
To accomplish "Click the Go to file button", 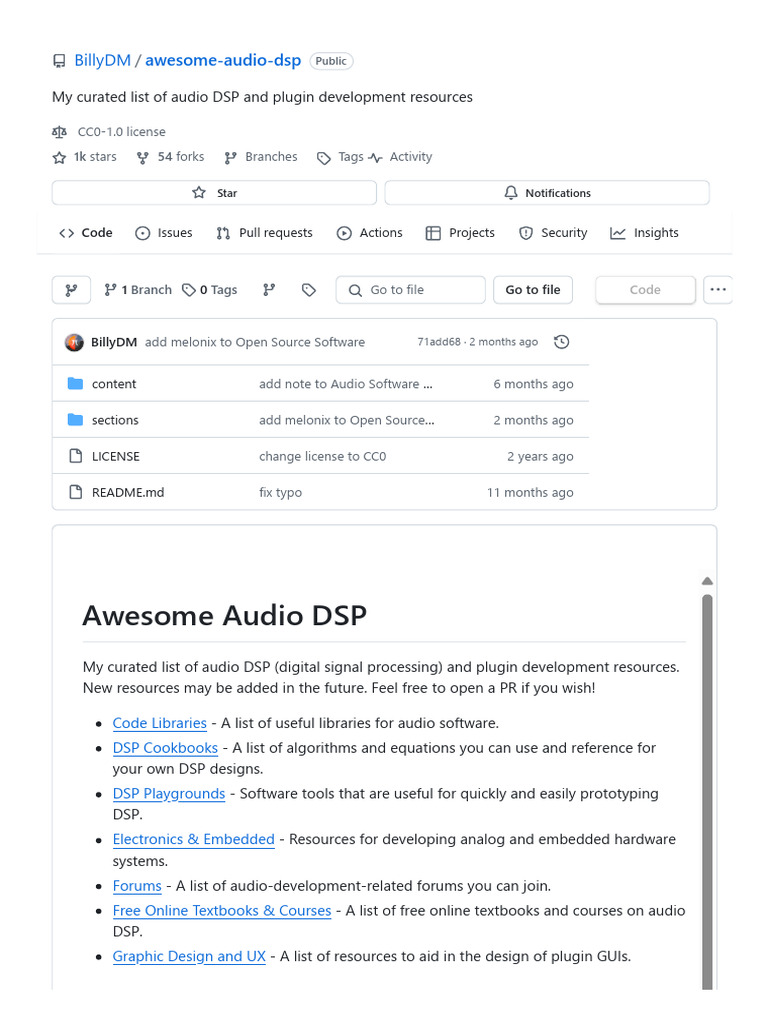I will [533, 290].
